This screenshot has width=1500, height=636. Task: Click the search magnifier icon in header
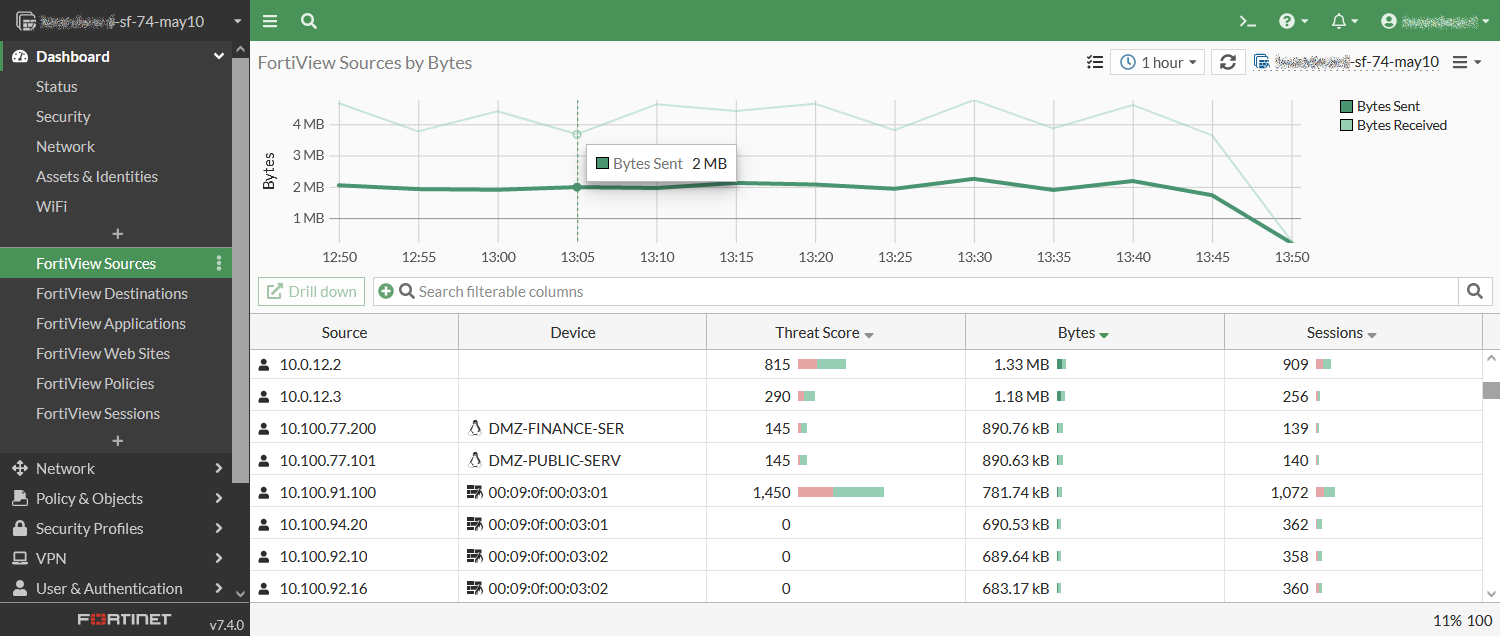(x=309, y=21)
